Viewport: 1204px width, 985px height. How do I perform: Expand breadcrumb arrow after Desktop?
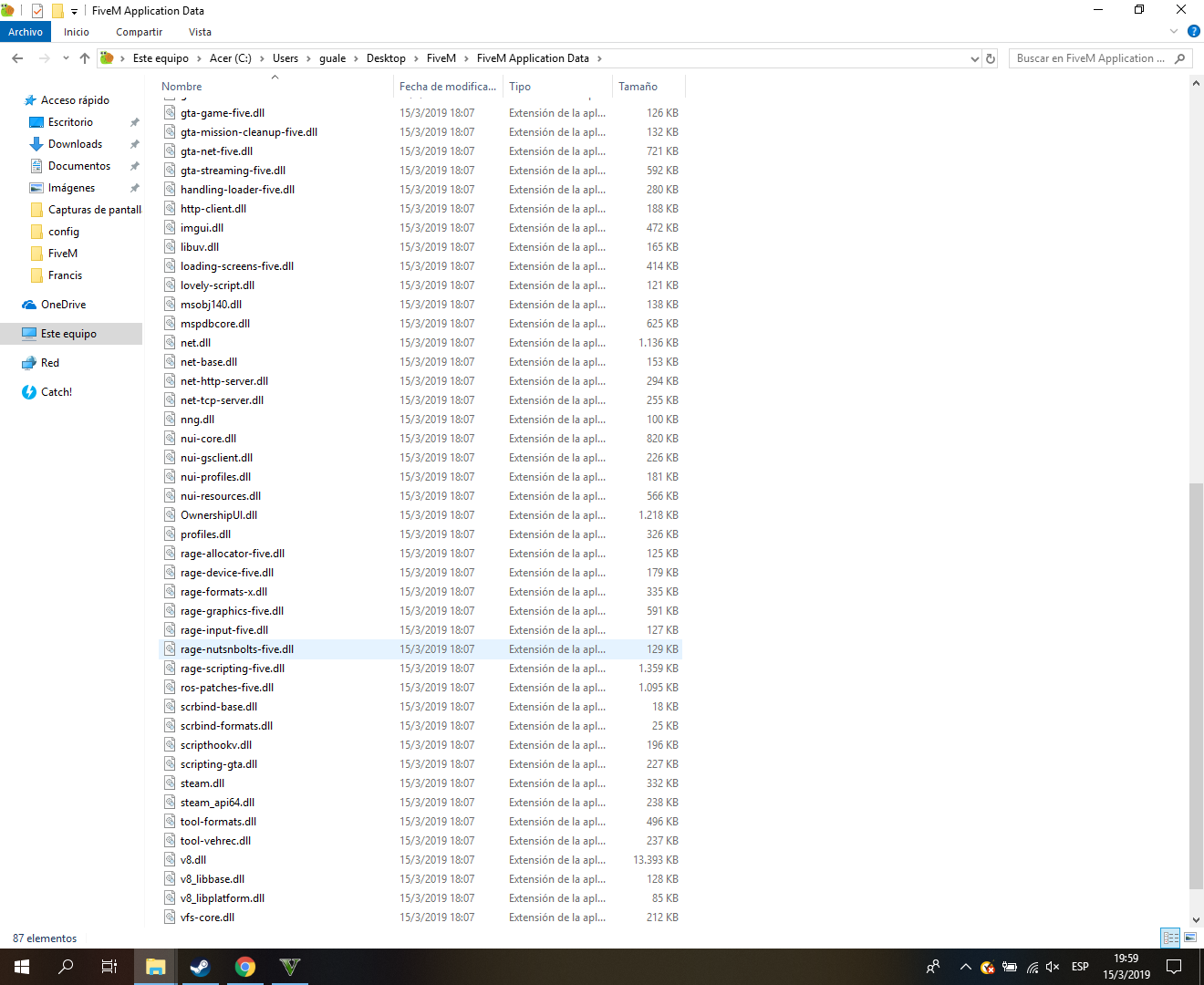pyautogui.click(x=416, y=58)
